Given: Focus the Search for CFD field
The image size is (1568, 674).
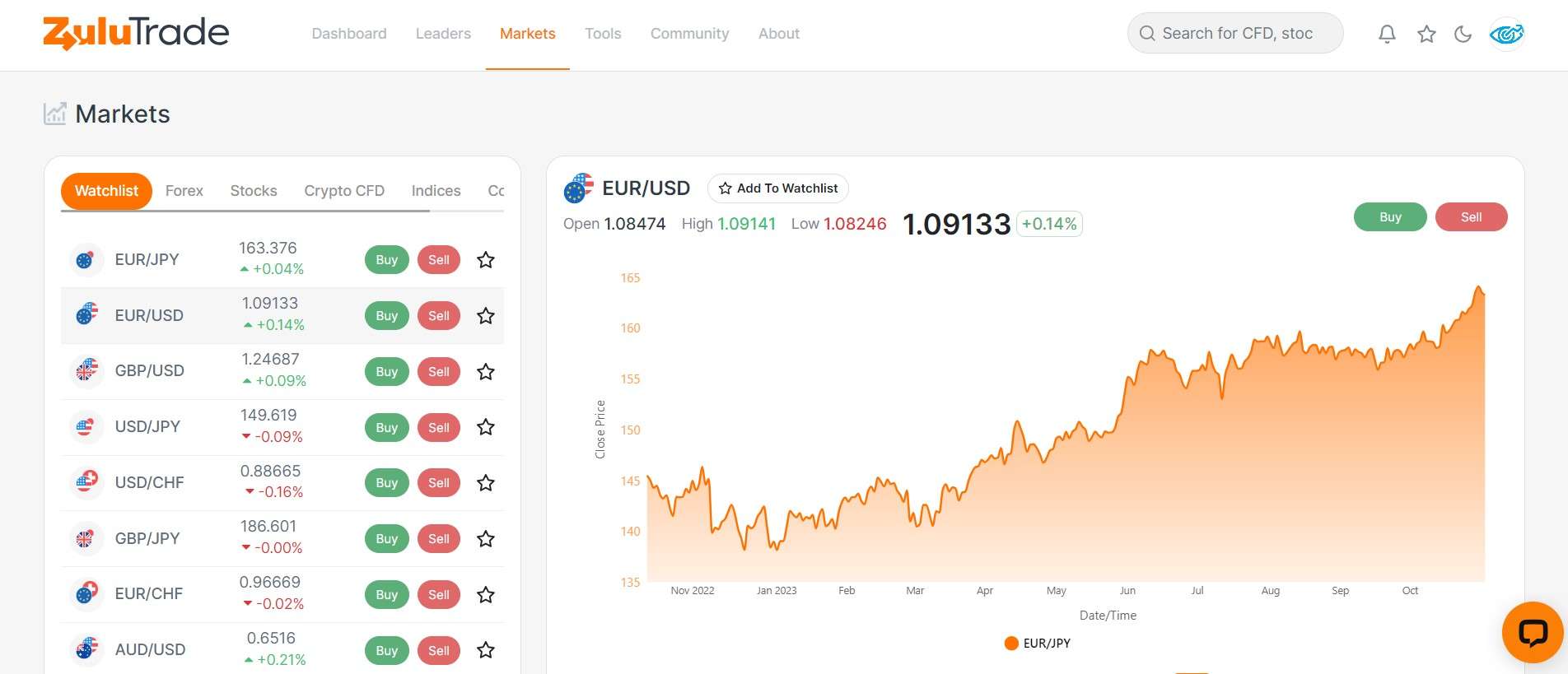Looking at the screenshot, I should coord(1235,34).
